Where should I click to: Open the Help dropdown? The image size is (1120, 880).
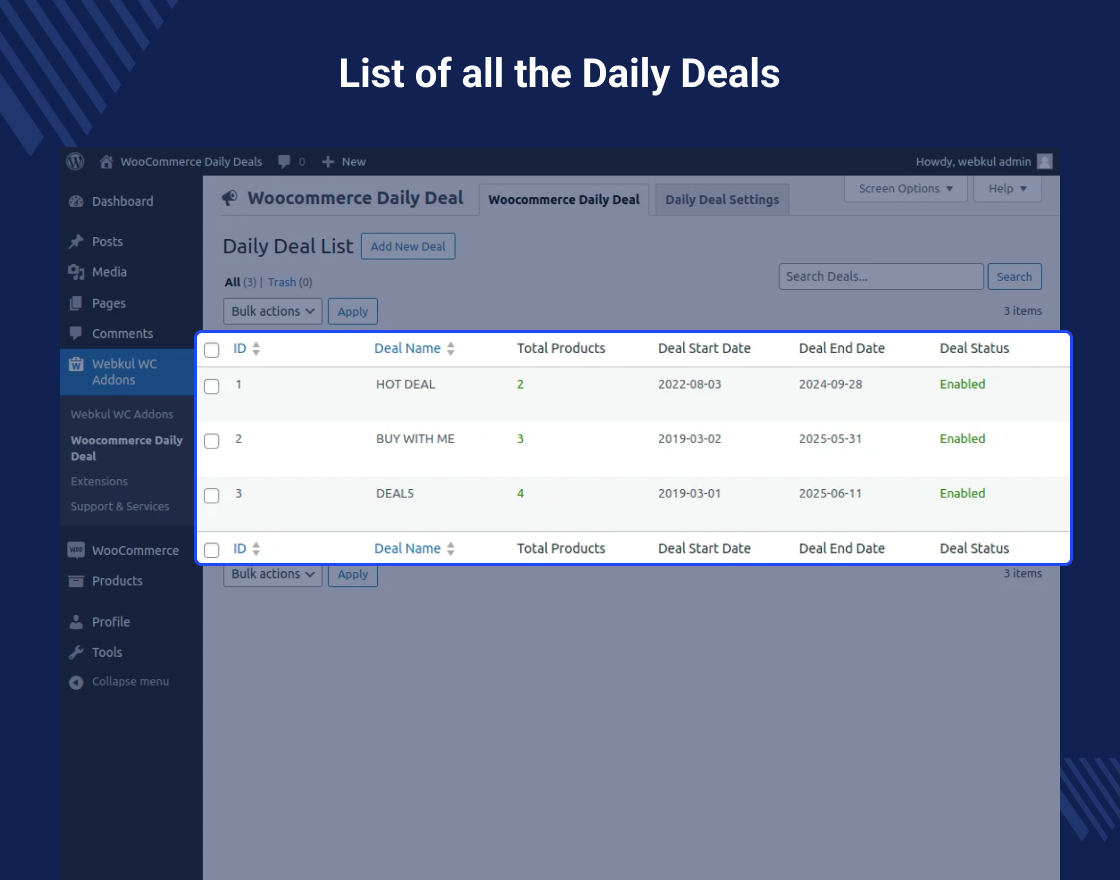[1007, 188]
